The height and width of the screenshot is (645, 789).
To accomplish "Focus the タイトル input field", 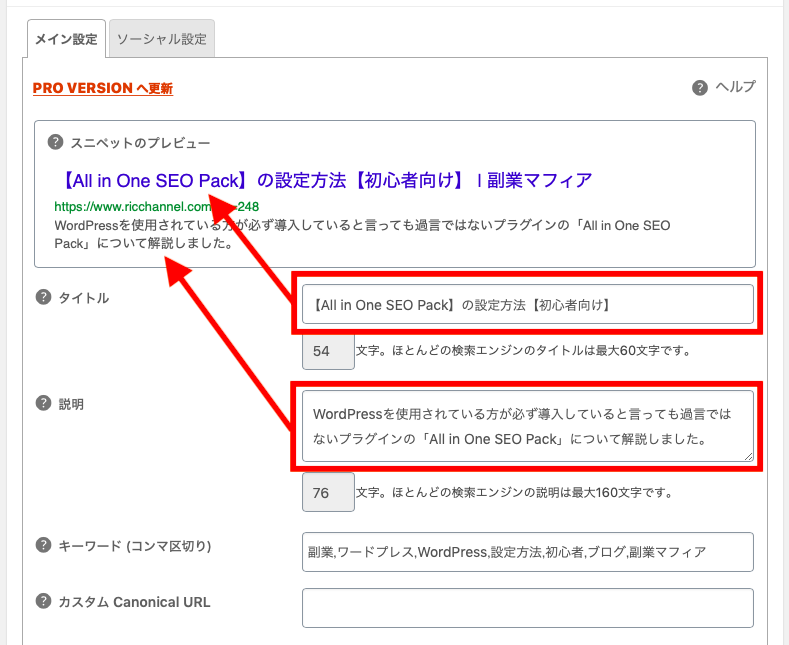I will [528, 304].
